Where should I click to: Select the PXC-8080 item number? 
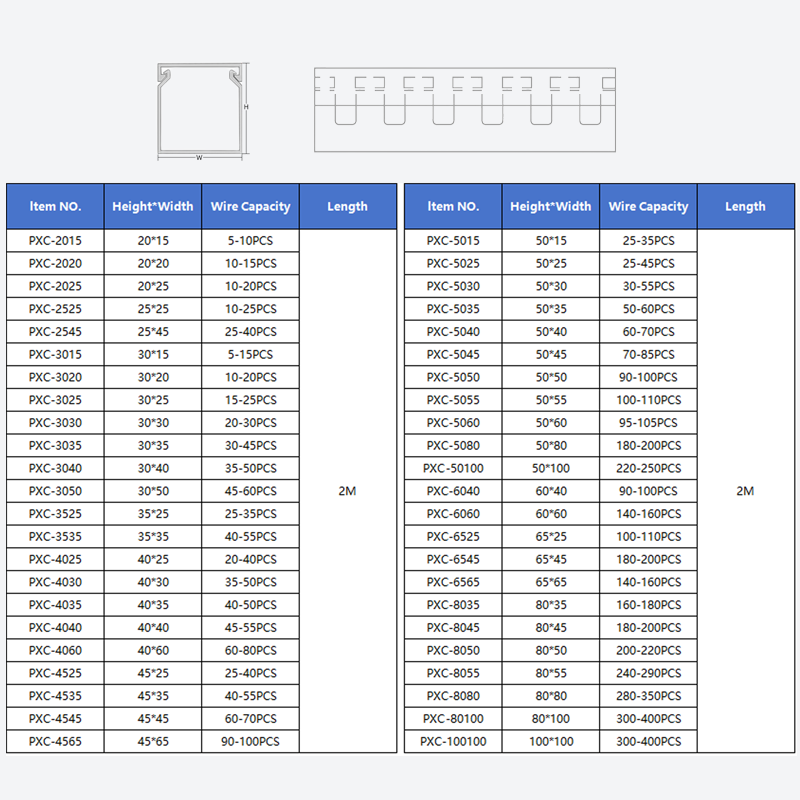[x=453, y=696]
